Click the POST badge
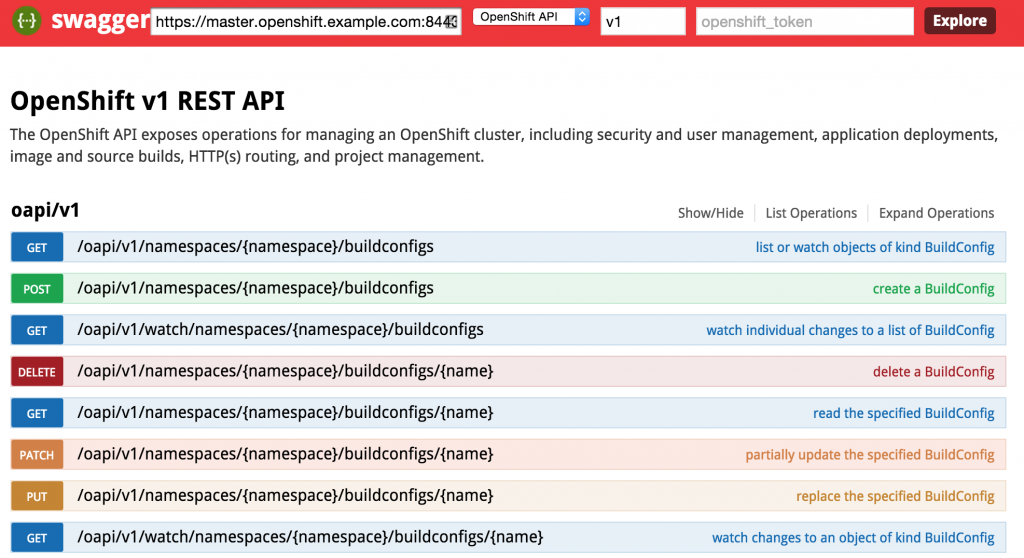The image size is (1024, 558). pos(37,289)
